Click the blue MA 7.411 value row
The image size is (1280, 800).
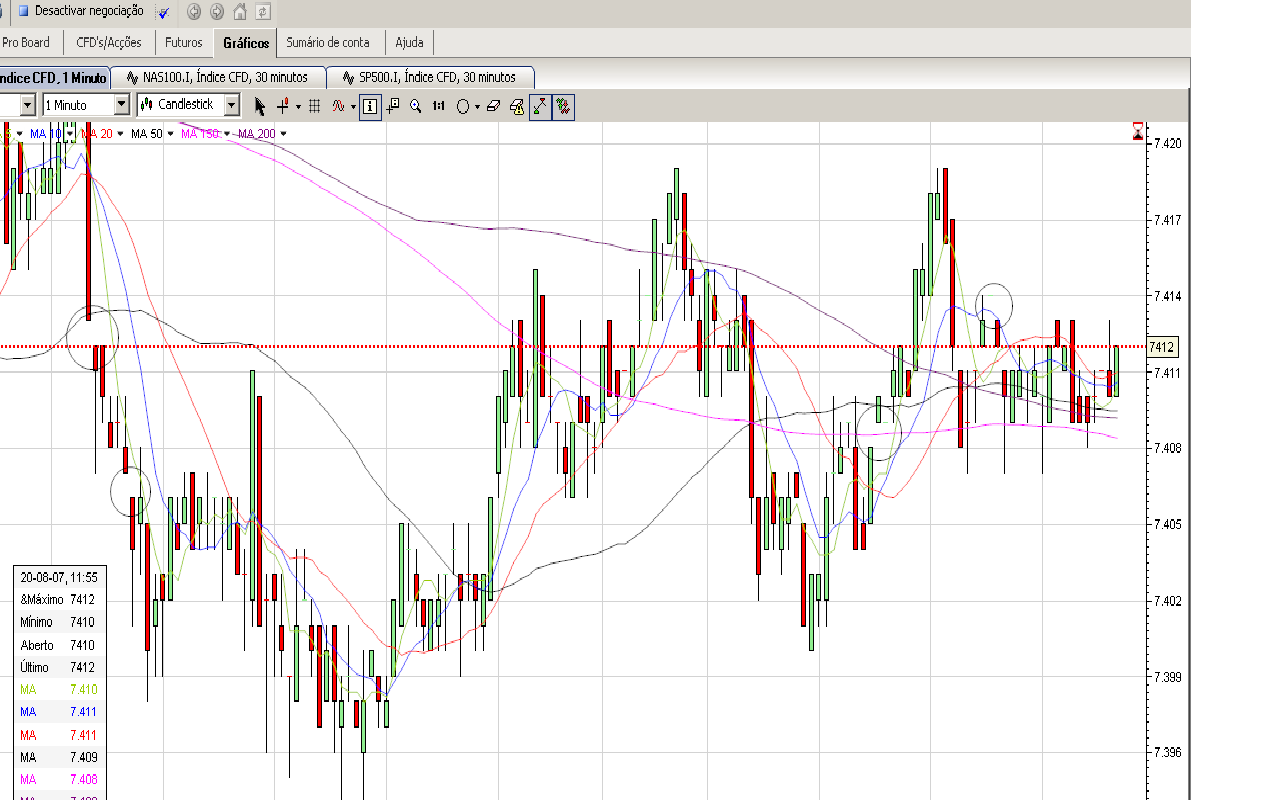click(58, 712)
